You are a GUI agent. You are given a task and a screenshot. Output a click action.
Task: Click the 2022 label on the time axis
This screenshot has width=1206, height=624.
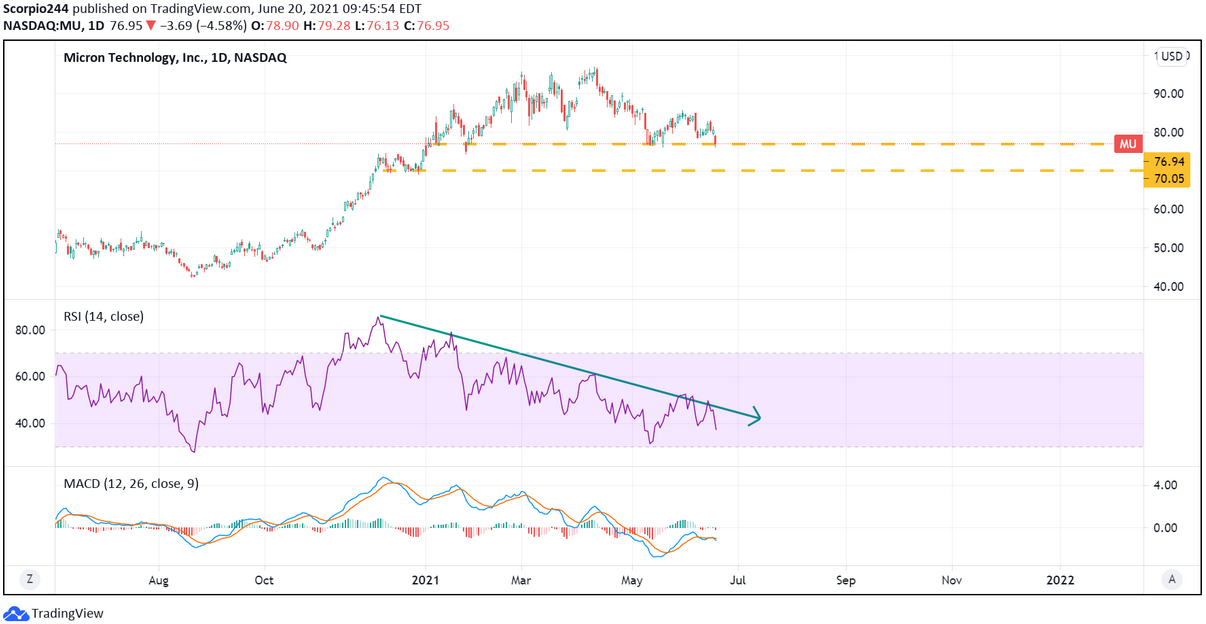point(1061,579)
